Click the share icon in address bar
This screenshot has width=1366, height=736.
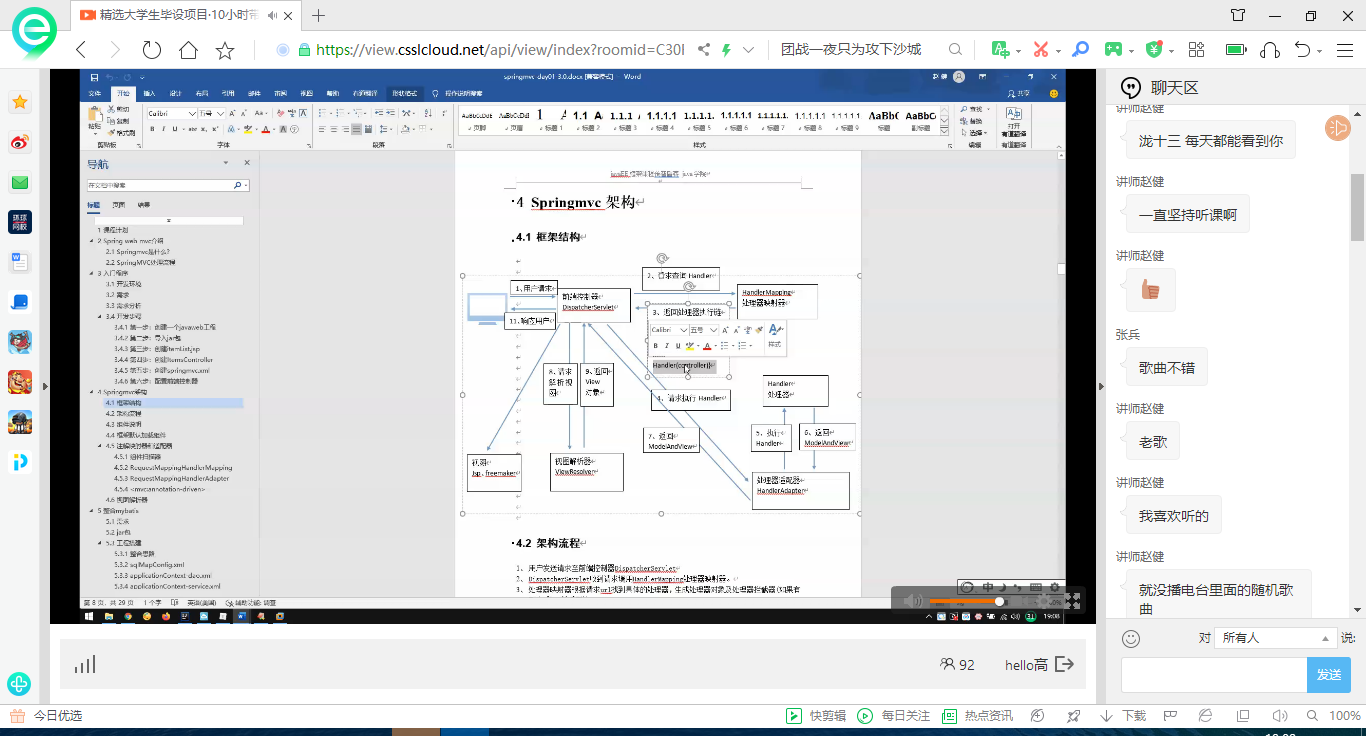[704, 50]
